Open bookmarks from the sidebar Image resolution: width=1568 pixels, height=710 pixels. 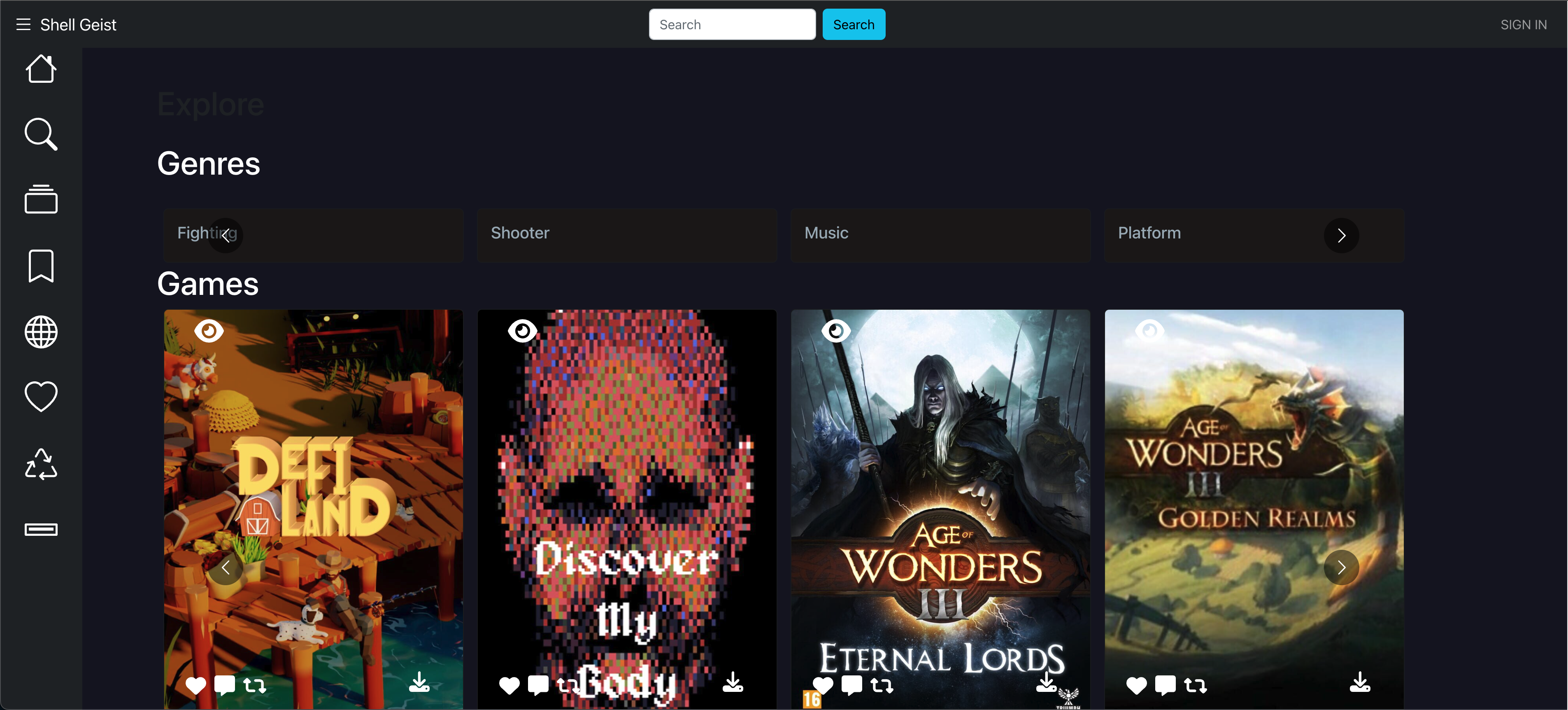pyautogui.click(x=41, y=266)
